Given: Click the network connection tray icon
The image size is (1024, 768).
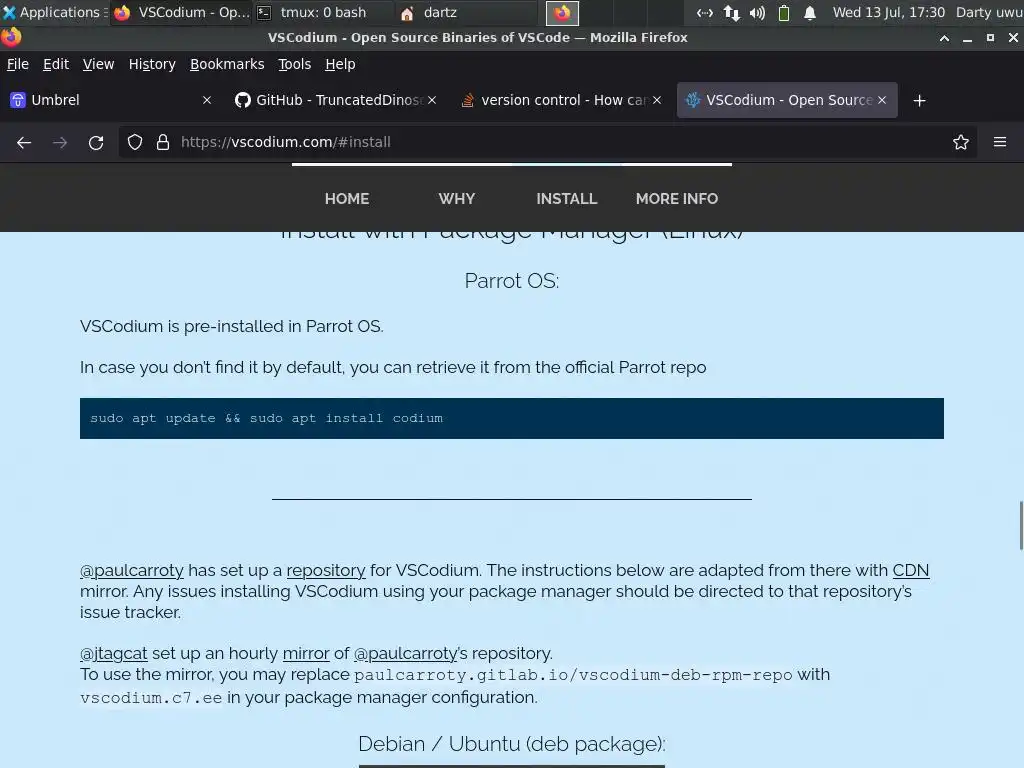Looking at the screenshot, I should coord(705,12).
